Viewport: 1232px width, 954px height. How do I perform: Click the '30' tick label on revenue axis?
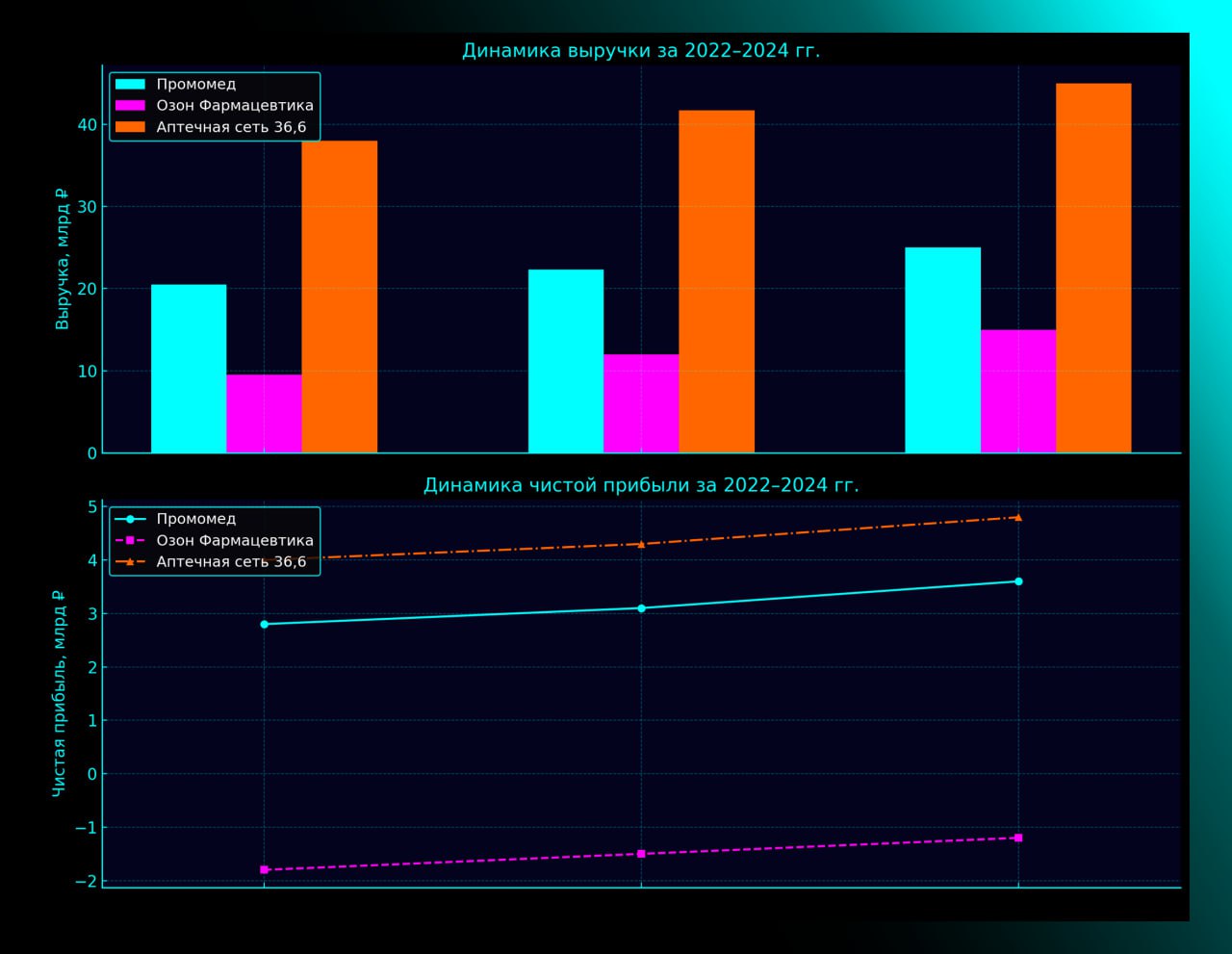pos(88,207)
